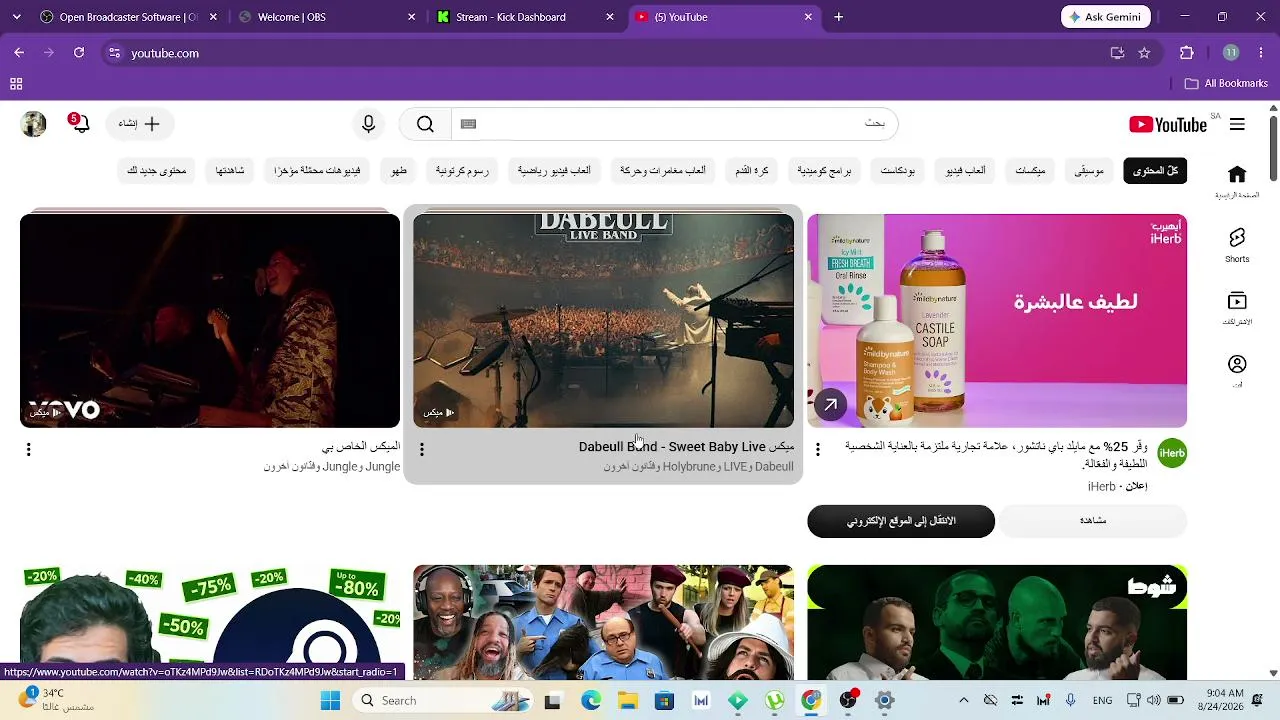Screen dimensions: 1280x720
Task: Click the external link arrow on iHerb ad
Action: [x=830, y=405]
